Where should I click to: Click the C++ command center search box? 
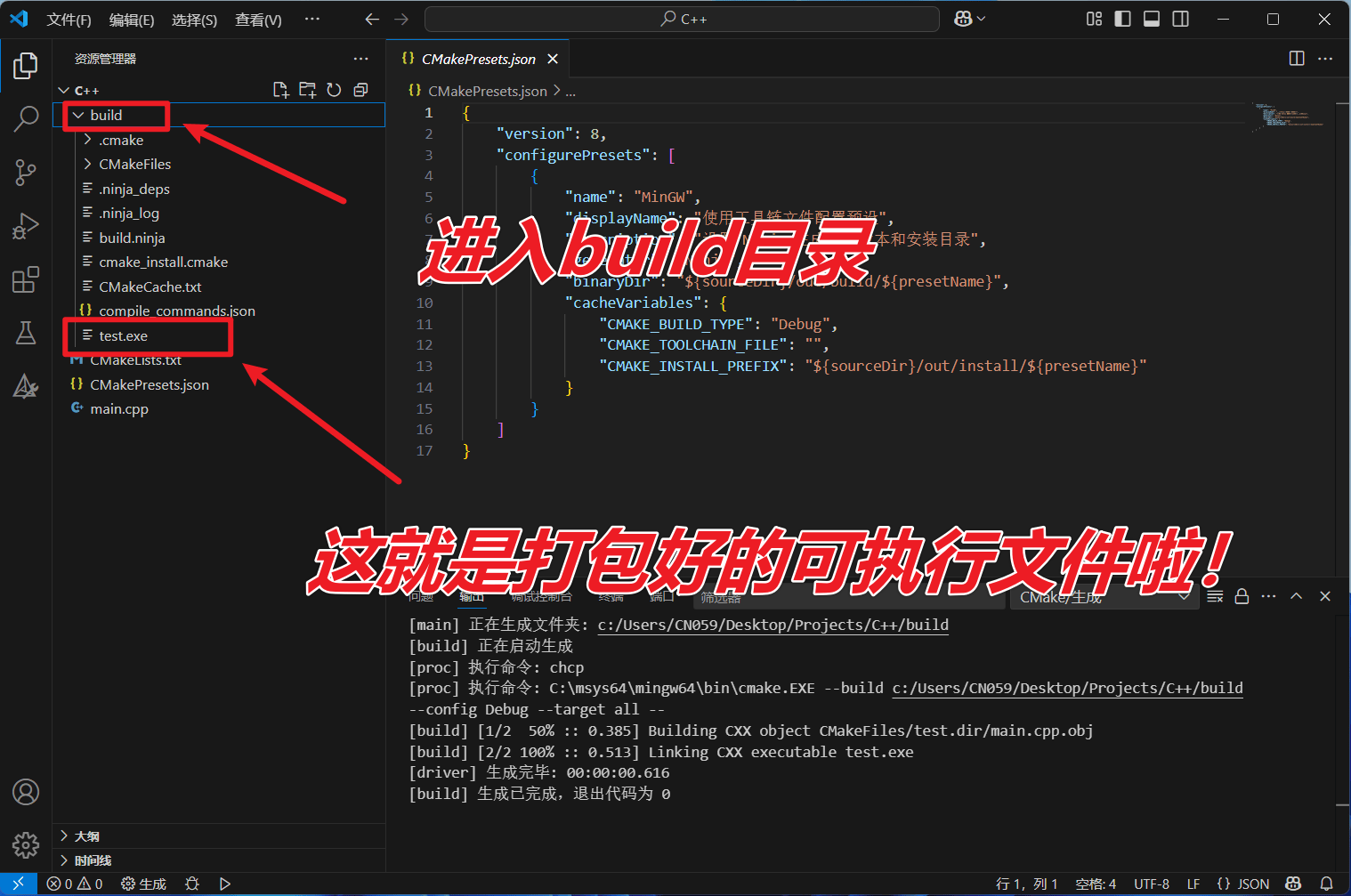(x=682, y=19)
